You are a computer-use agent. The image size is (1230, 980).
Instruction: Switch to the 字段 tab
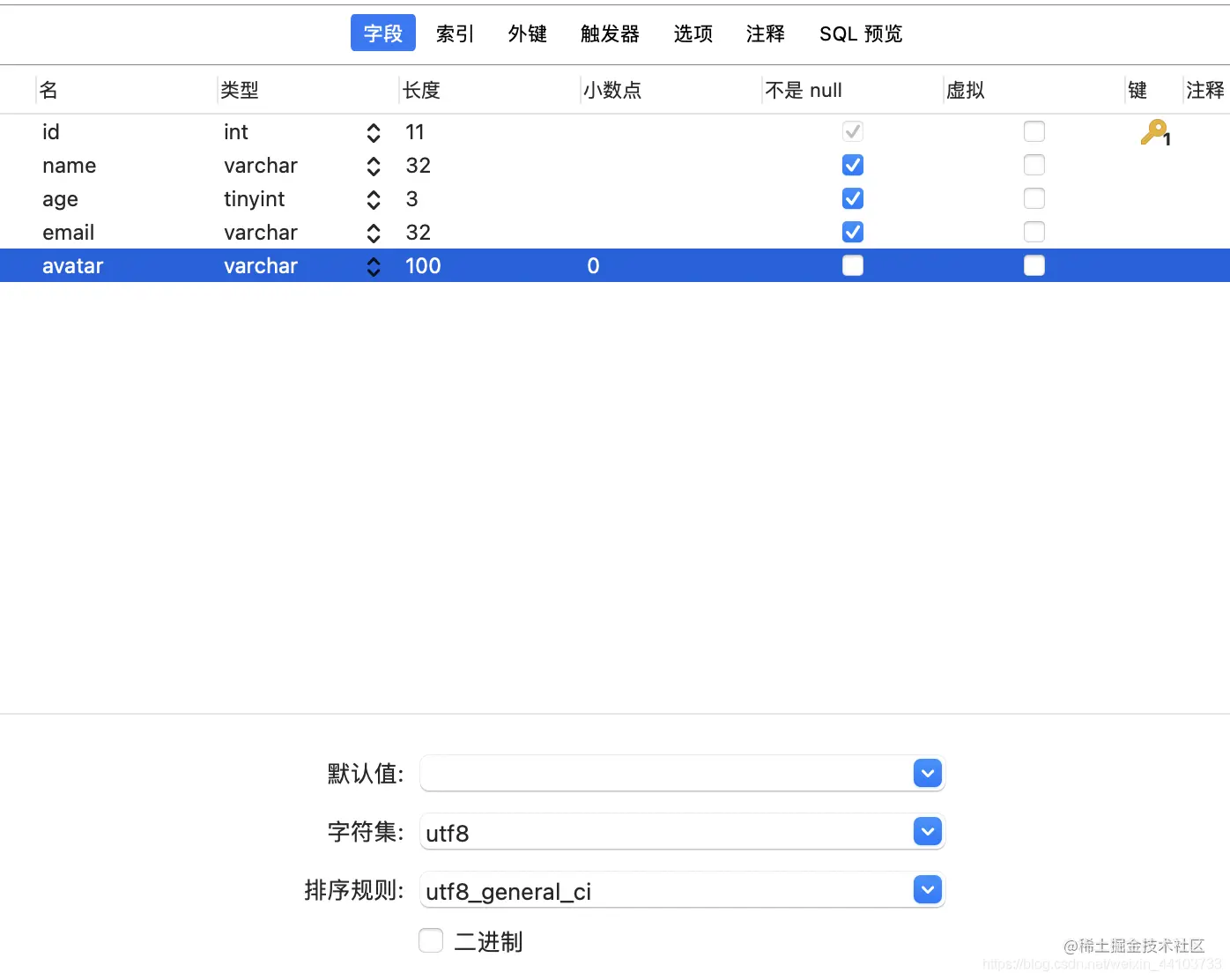click(x=383, y=33)
